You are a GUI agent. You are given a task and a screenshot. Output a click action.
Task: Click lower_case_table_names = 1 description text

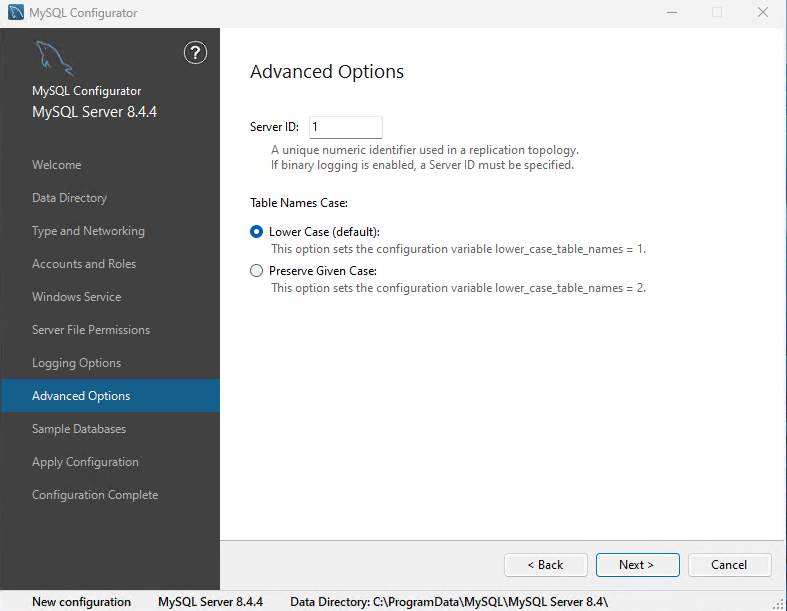[x=458, y=249]
